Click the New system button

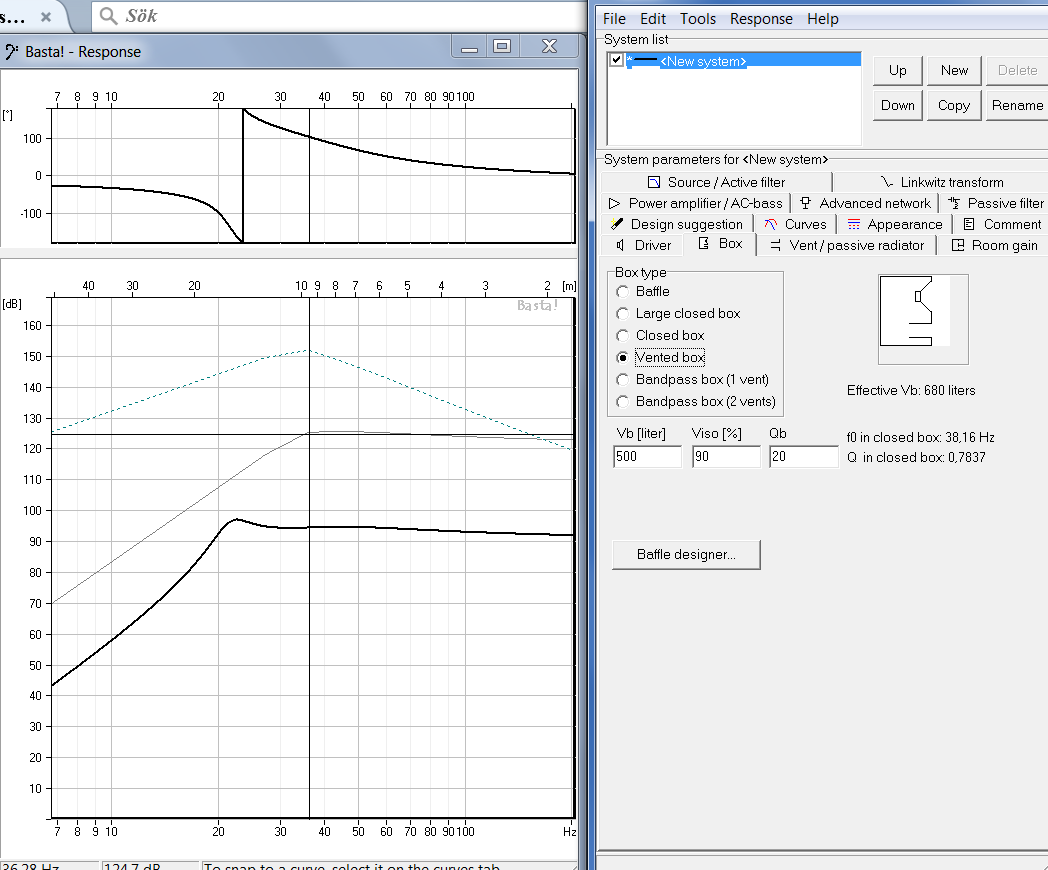click(954, 70)
